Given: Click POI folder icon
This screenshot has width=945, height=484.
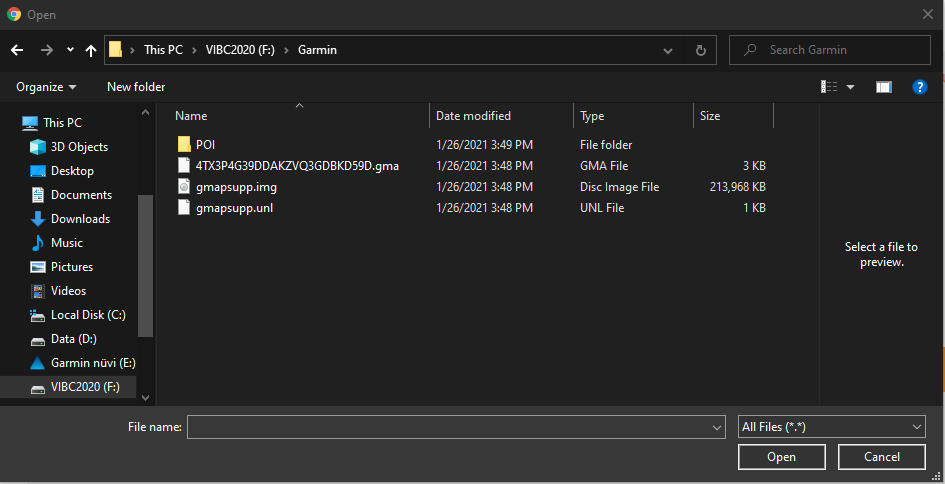Looking at the screenshot, I should [x=184, y=145].
